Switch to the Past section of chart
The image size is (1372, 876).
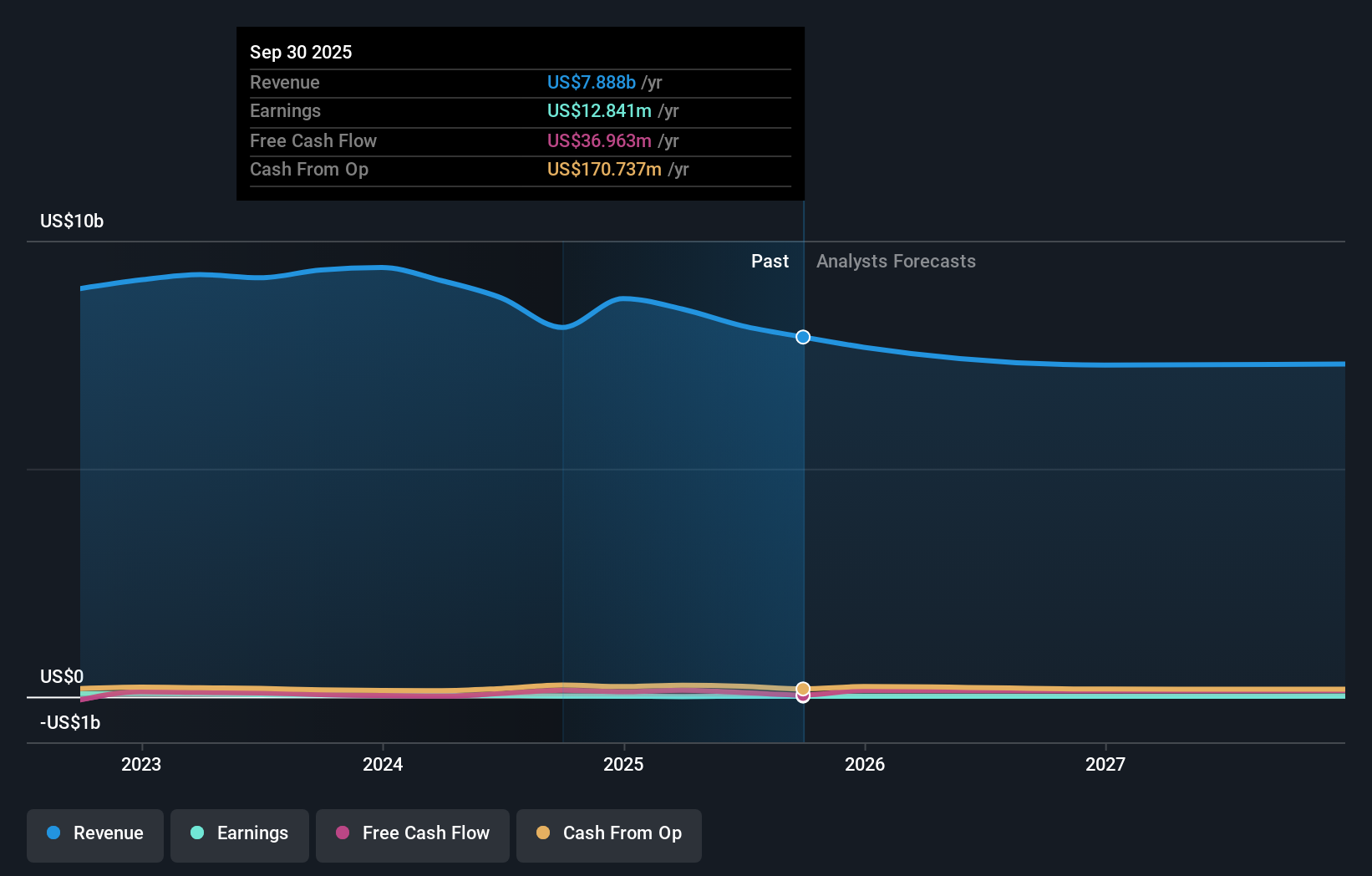(770, 261)
